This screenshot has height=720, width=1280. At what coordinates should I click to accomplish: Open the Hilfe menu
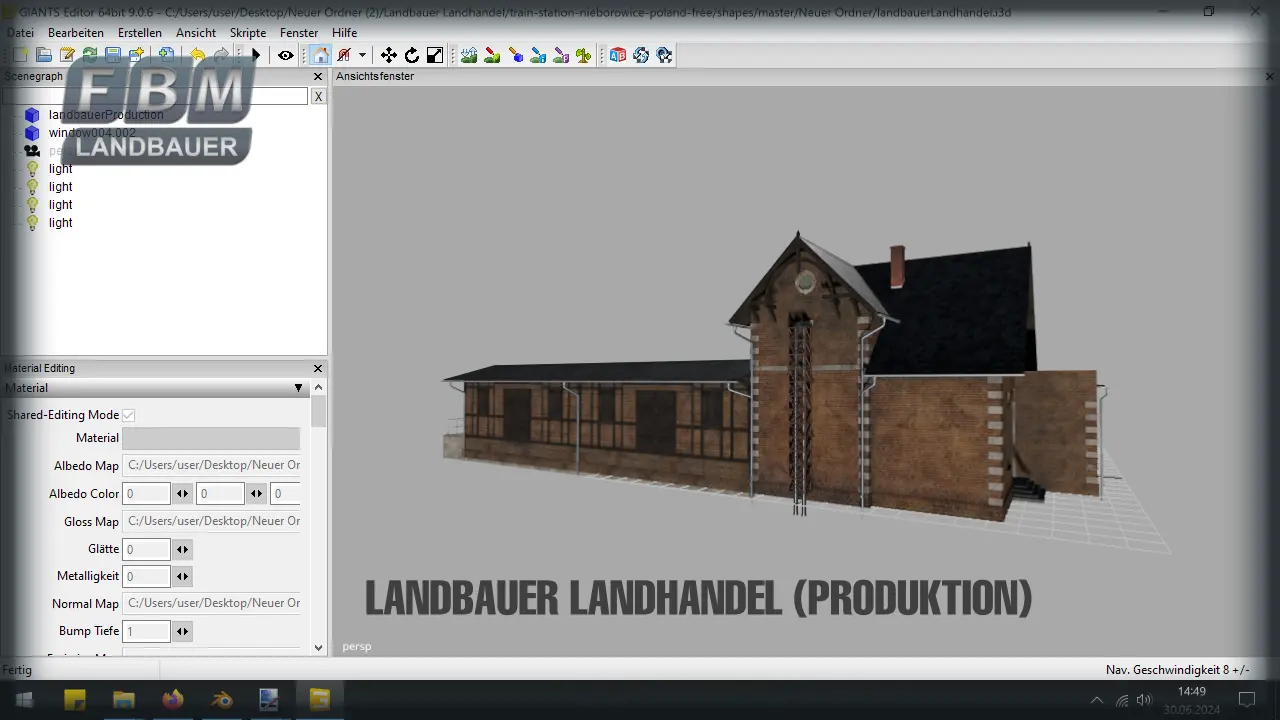pos(344,33)
